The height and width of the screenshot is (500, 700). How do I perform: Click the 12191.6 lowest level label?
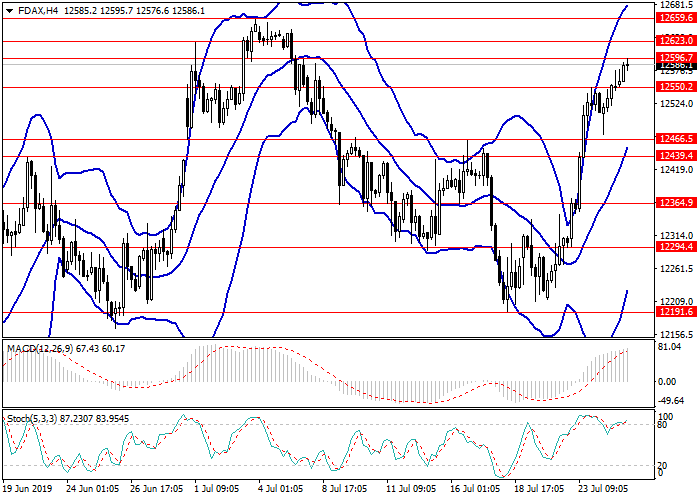pyautogui.click(x=676, y=312)
